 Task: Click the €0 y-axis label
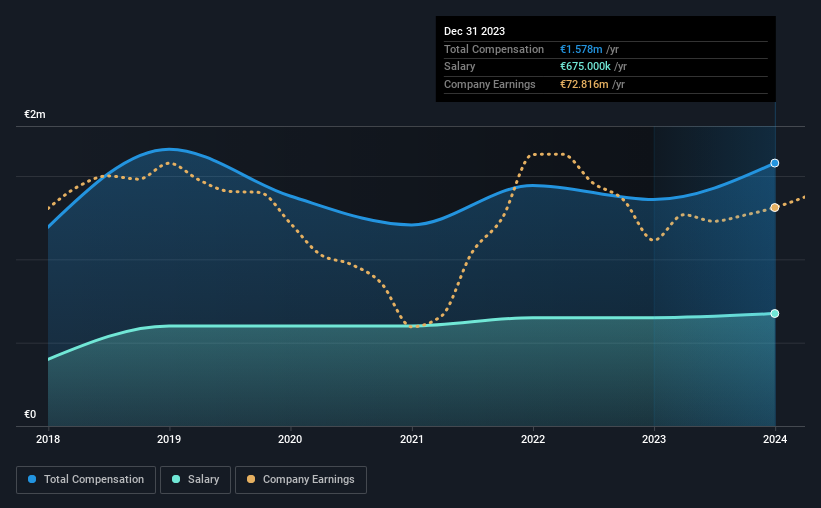click(30, 414)
